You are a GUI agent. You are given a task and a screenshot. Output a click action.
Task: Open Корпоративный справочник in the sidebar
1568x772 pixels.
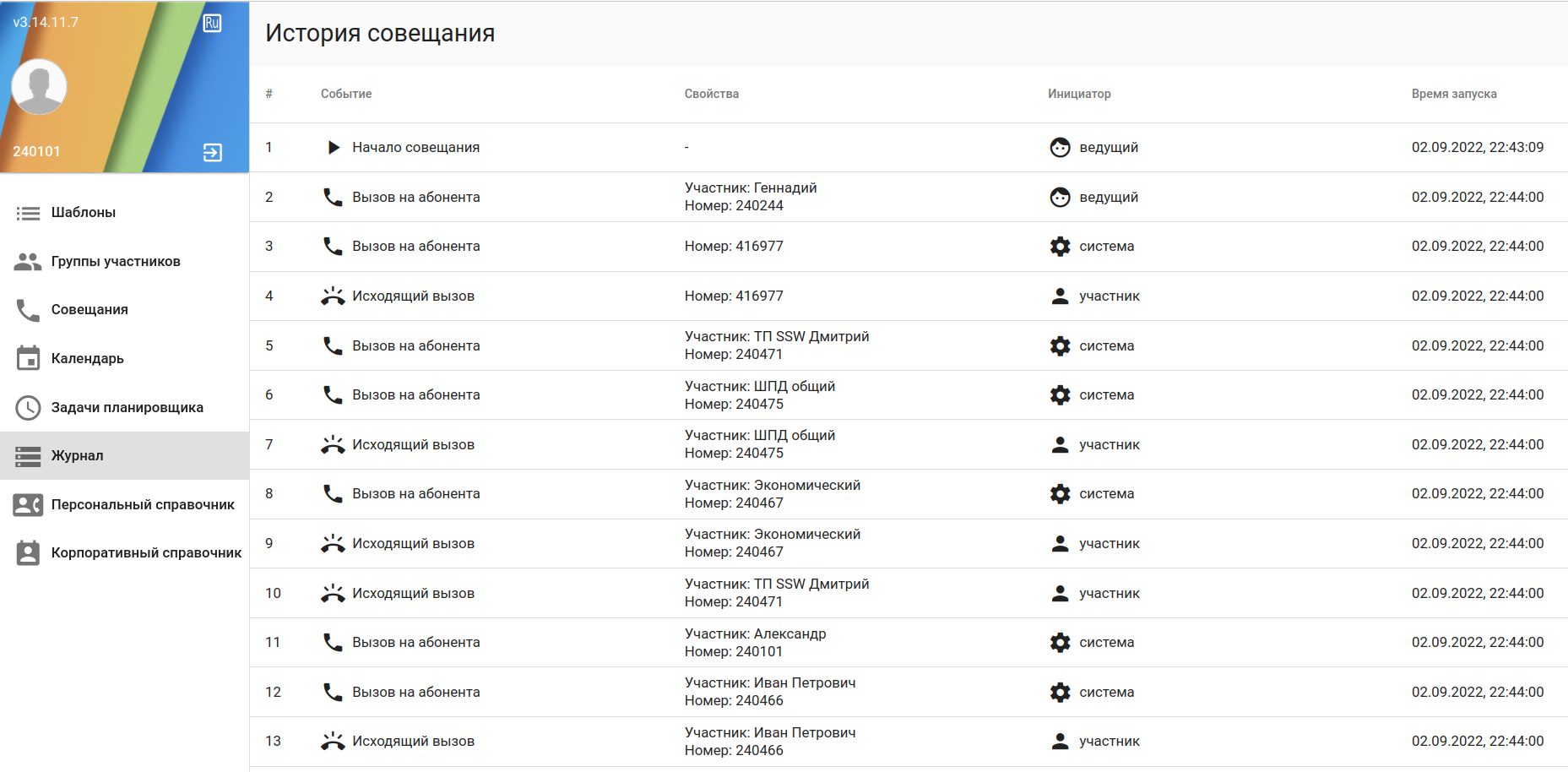145,553
